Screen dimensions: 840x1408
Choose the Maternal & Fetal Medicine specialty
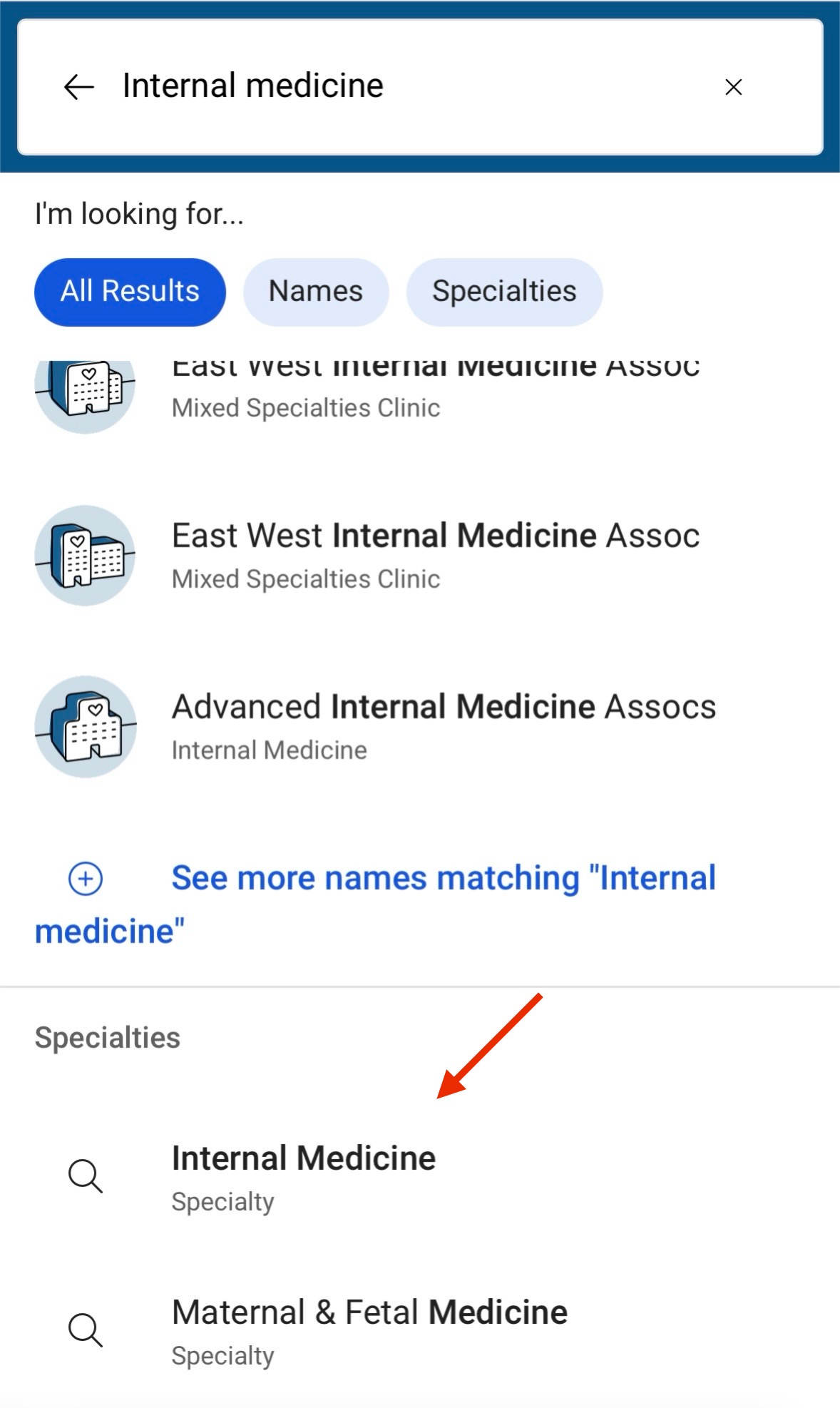[369, 1312]
